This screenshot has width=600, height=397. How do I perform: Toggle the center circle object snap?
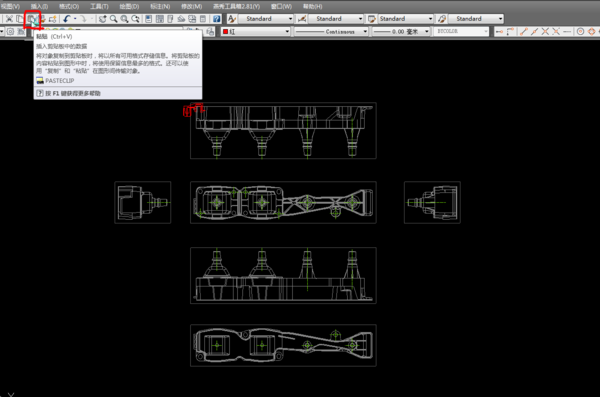[x=580, y=32]
